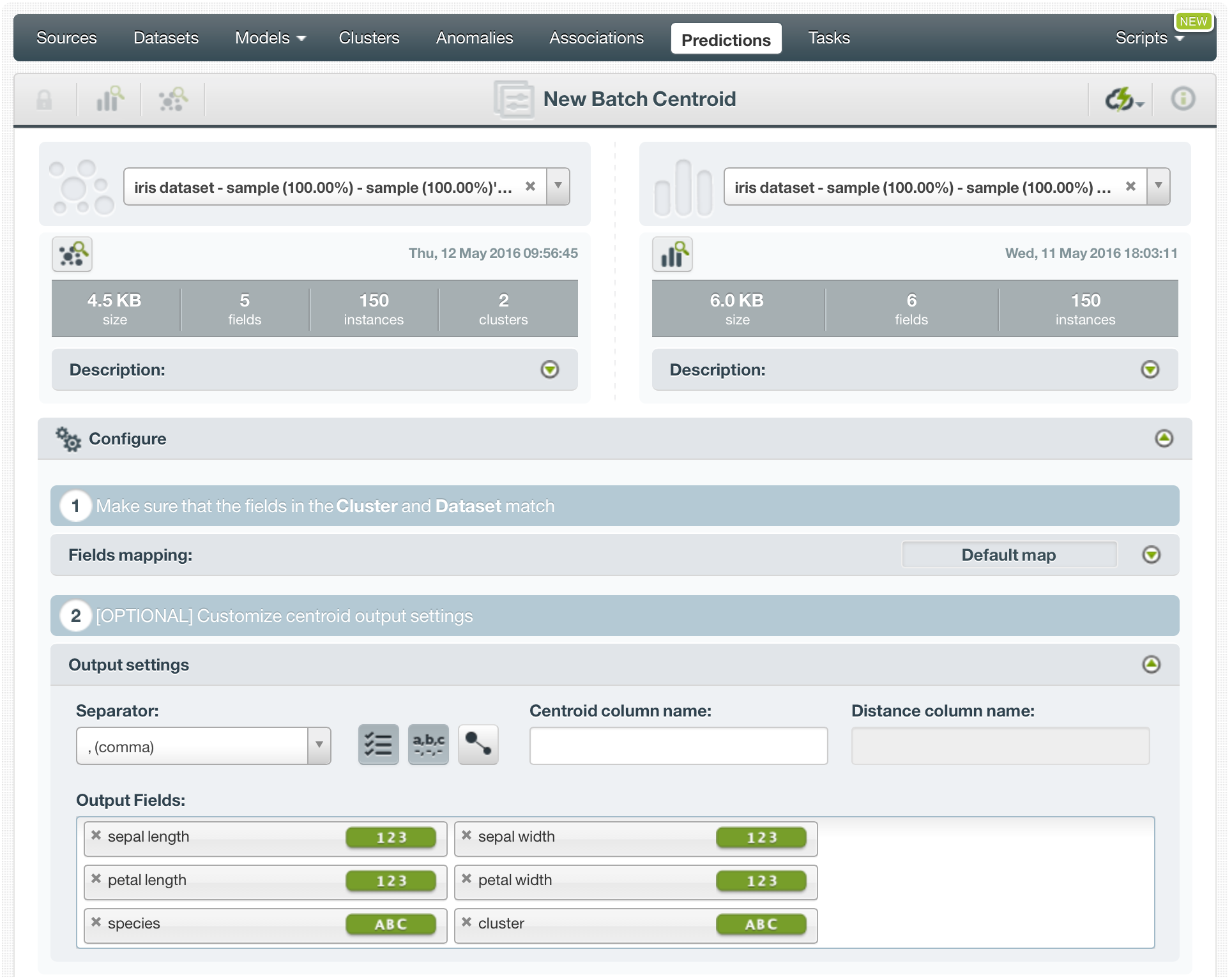Image resolution: width=1232 pixels, height=977 pixels.
Task: Open the dataset selection dropdown arrow
Action: coord(1159,186)
